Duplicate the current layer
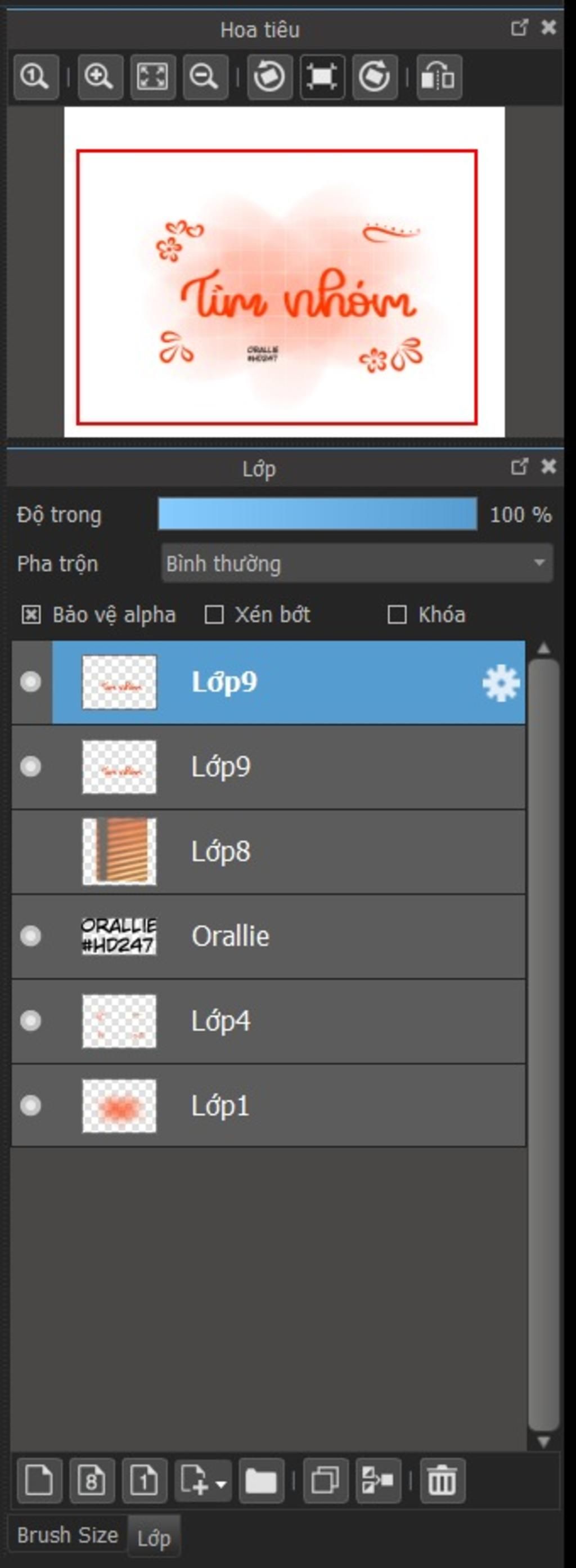This screenshot has width=576, height=1568. pos(326,1480)
